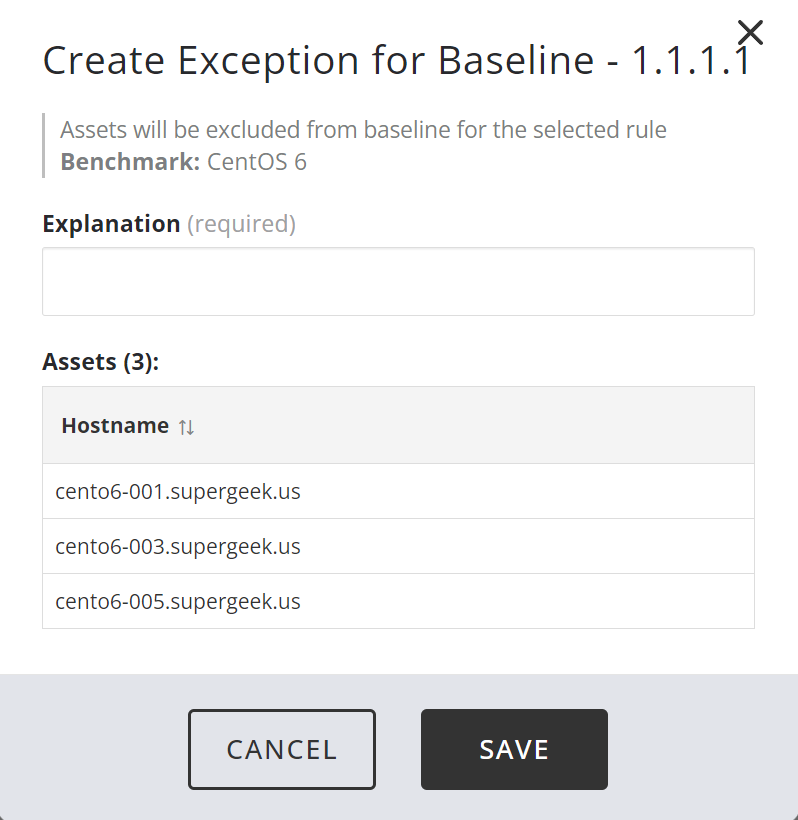Focus the Explanation text field
798x820 pixels.
398,282
